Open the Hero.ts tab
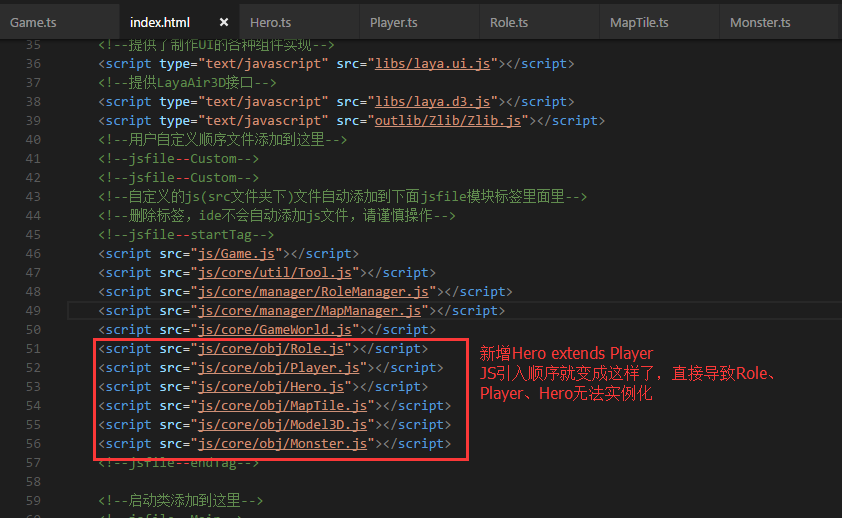The width and height of the screenshot is (842, 518). click(271, 22)
